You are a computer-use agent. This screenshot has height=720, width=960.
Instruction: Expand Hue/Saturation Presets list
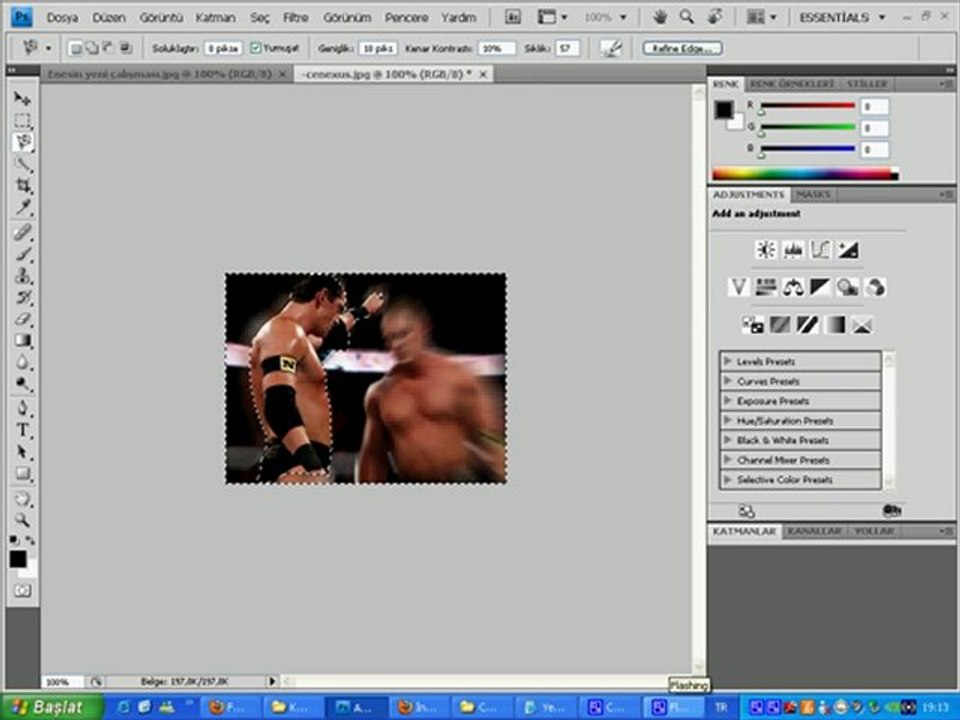point(727,421)
